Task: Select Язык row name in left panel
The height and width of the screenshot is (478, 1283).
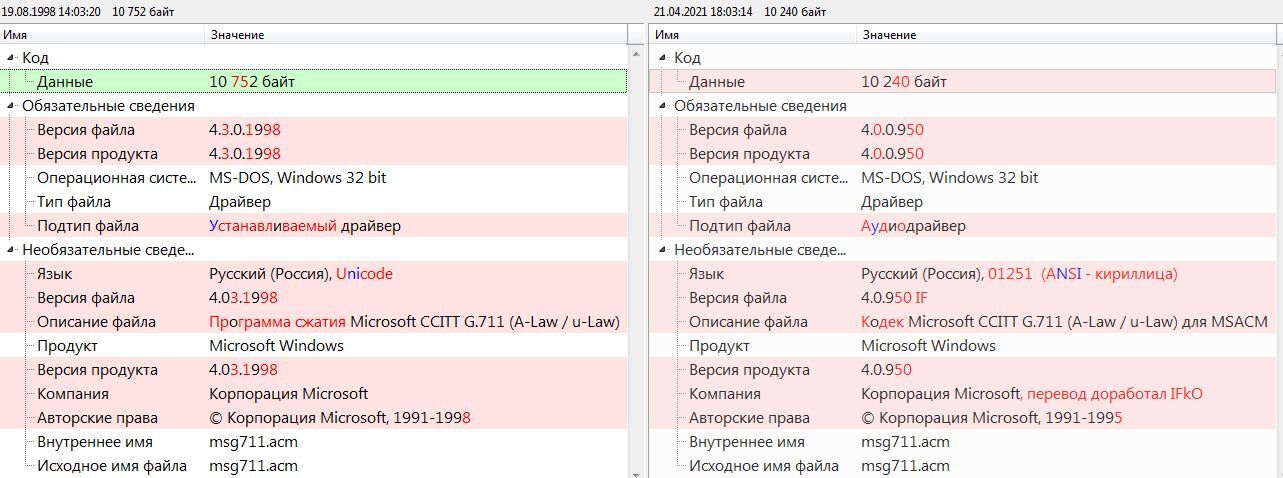Action: [54, 274]
